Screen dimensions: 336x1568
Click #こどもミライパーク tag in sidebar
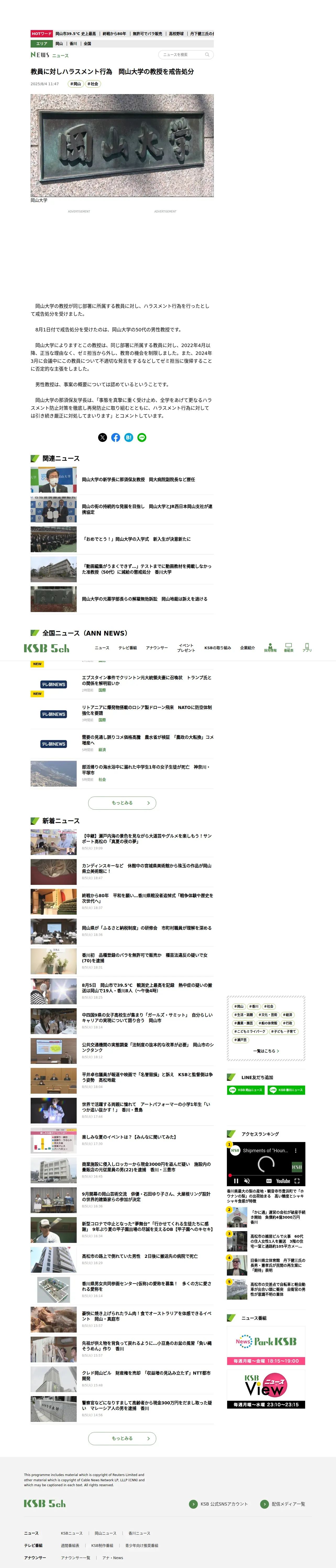pyautogui.click(x=250, y=1031)
